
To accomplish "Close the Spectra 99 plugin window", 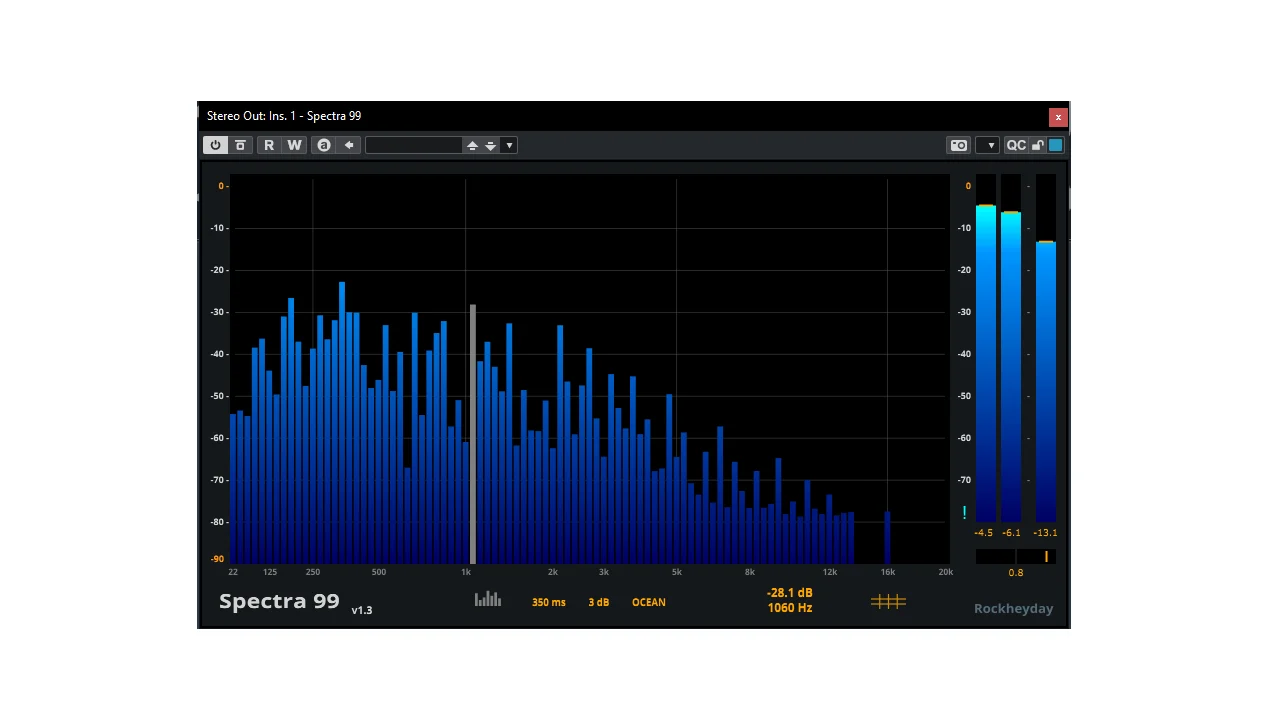I will pyautogui.click(x=1058, y=117).
